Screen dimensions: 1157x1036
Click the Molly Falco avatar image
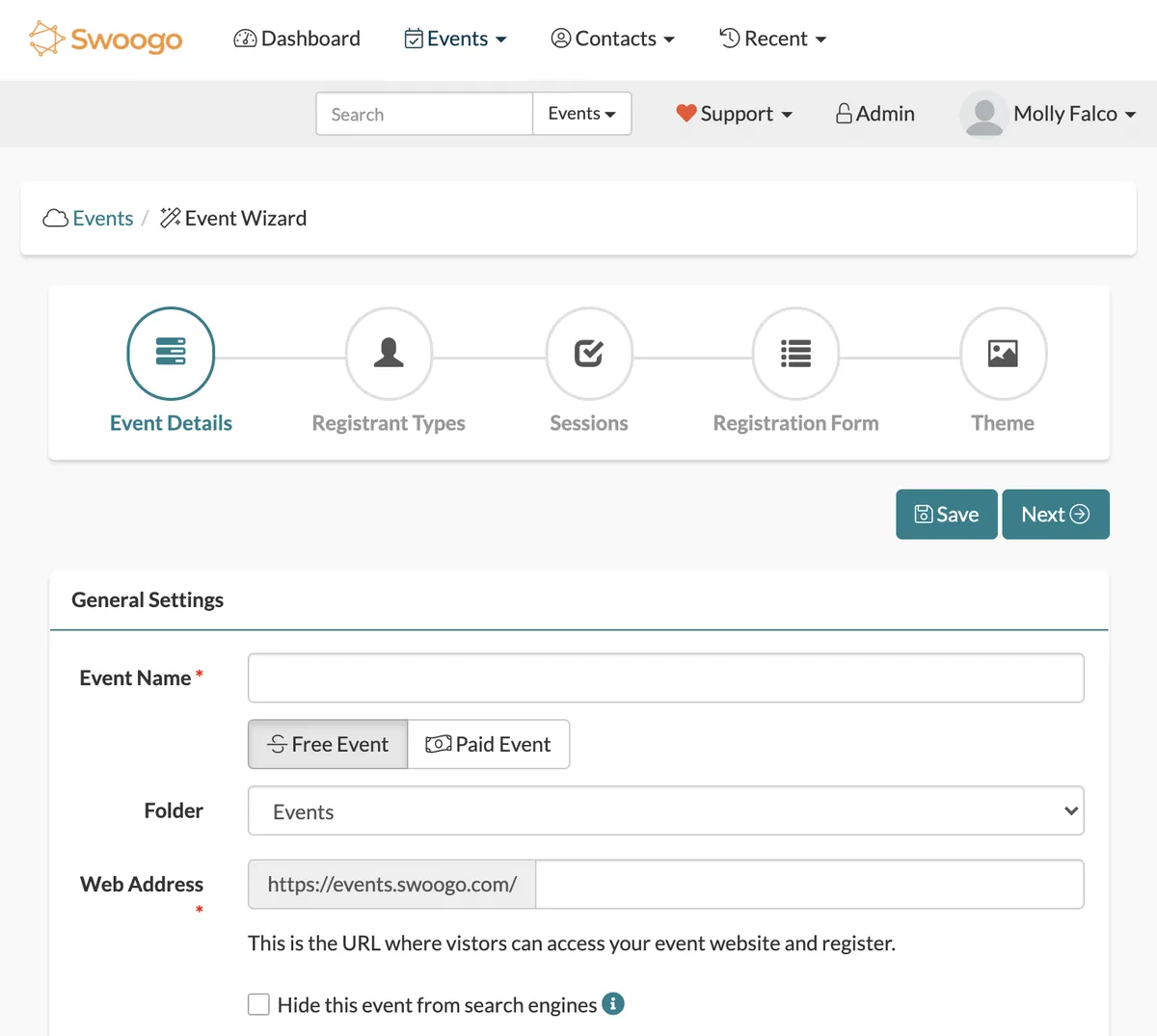[983, 114]
